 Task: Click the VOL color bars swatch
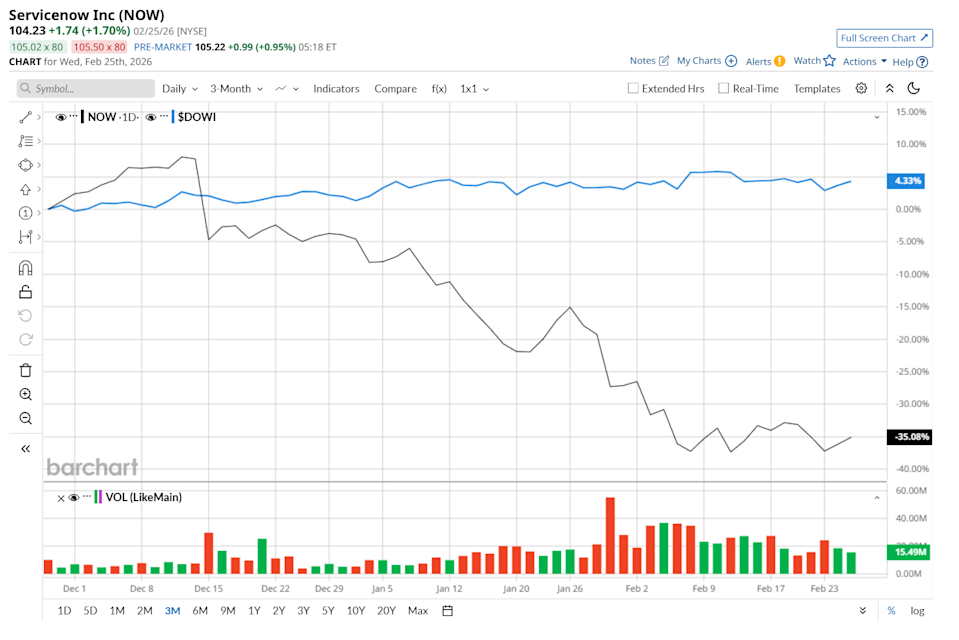tap(98, 497)
